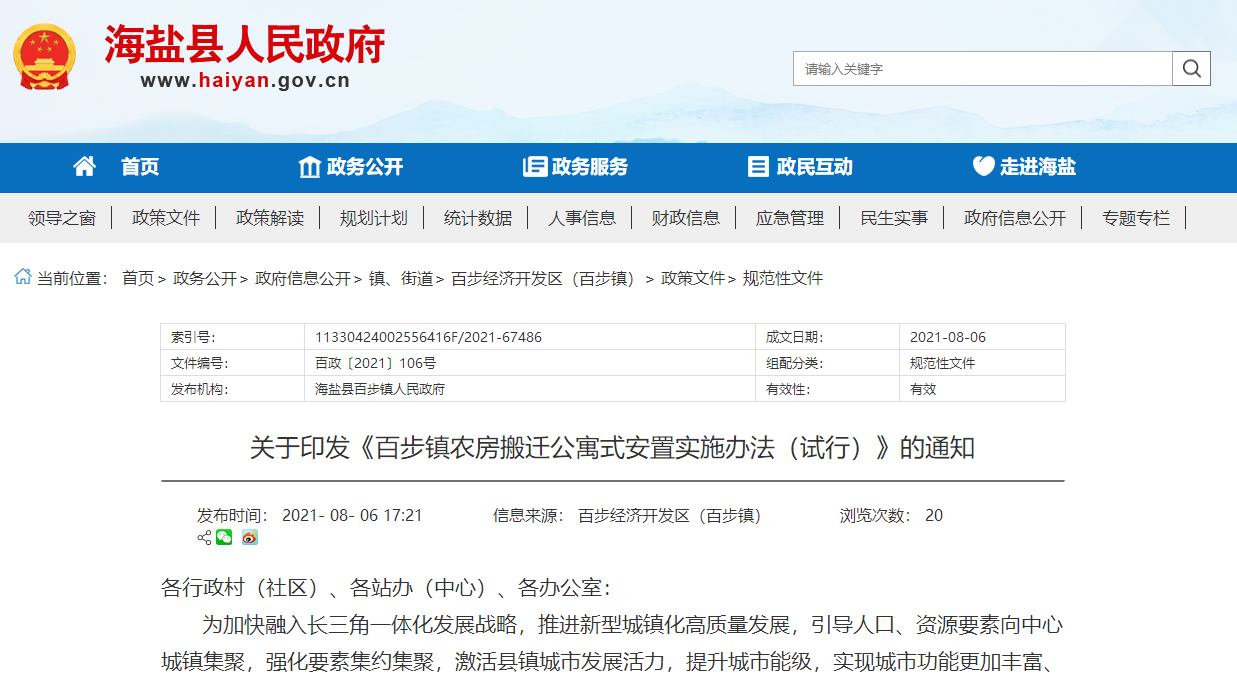The height and width of the screenshot is (676, 1237).
Task: Click the search magnifier icon
Action: [1190, 68]
